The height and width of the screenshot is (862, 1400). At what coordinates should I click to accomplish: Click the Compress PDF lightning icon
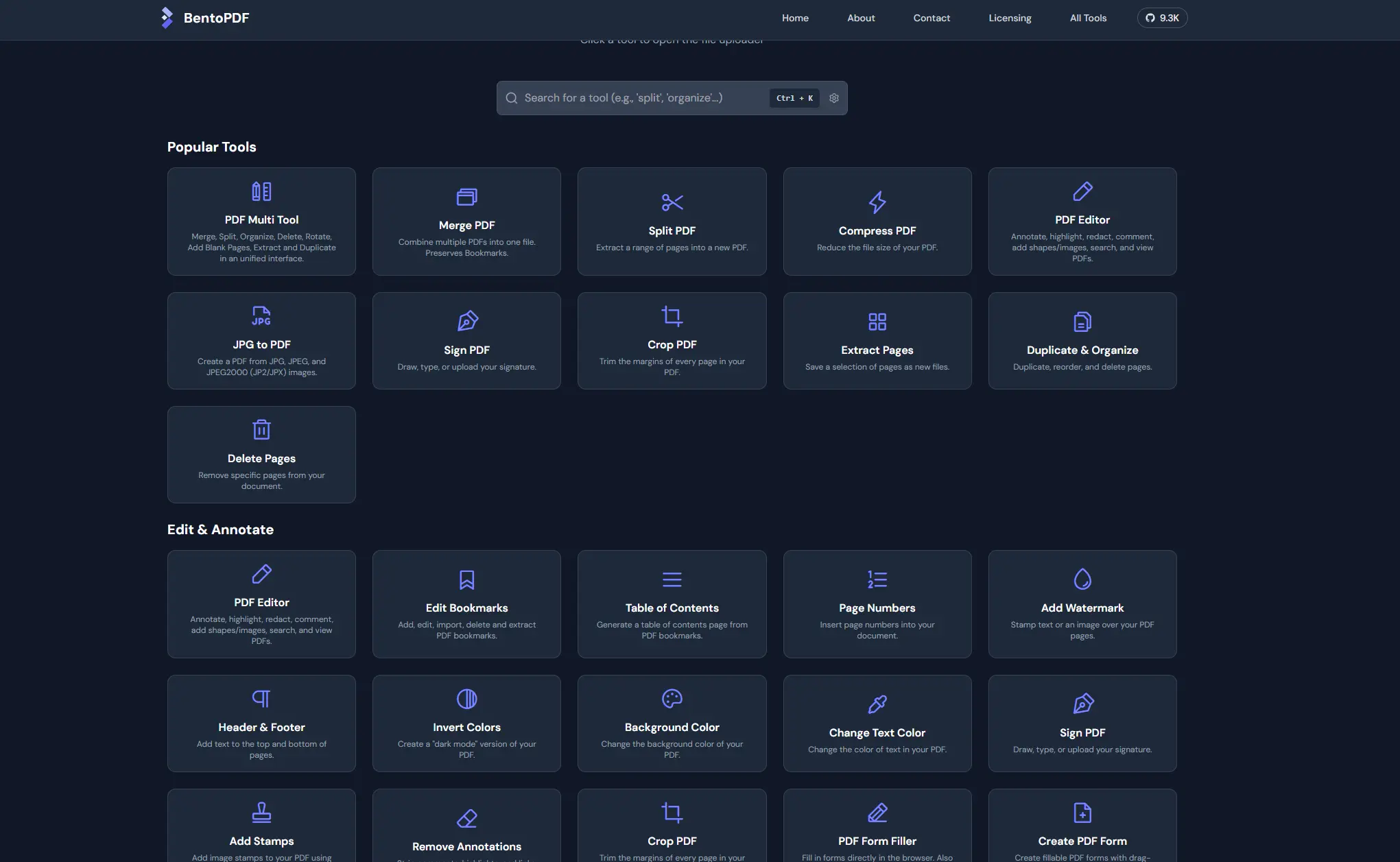877,202
